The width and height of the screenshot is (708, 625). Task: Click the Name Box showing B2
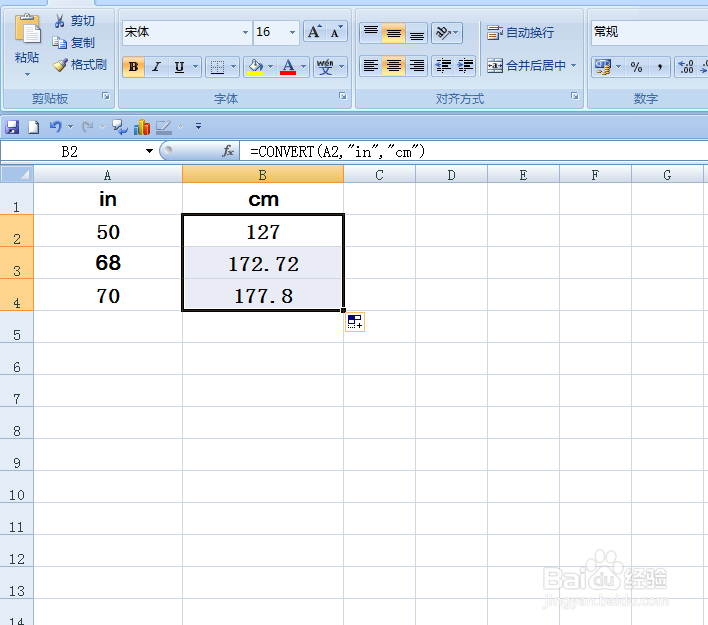[70, 151]
